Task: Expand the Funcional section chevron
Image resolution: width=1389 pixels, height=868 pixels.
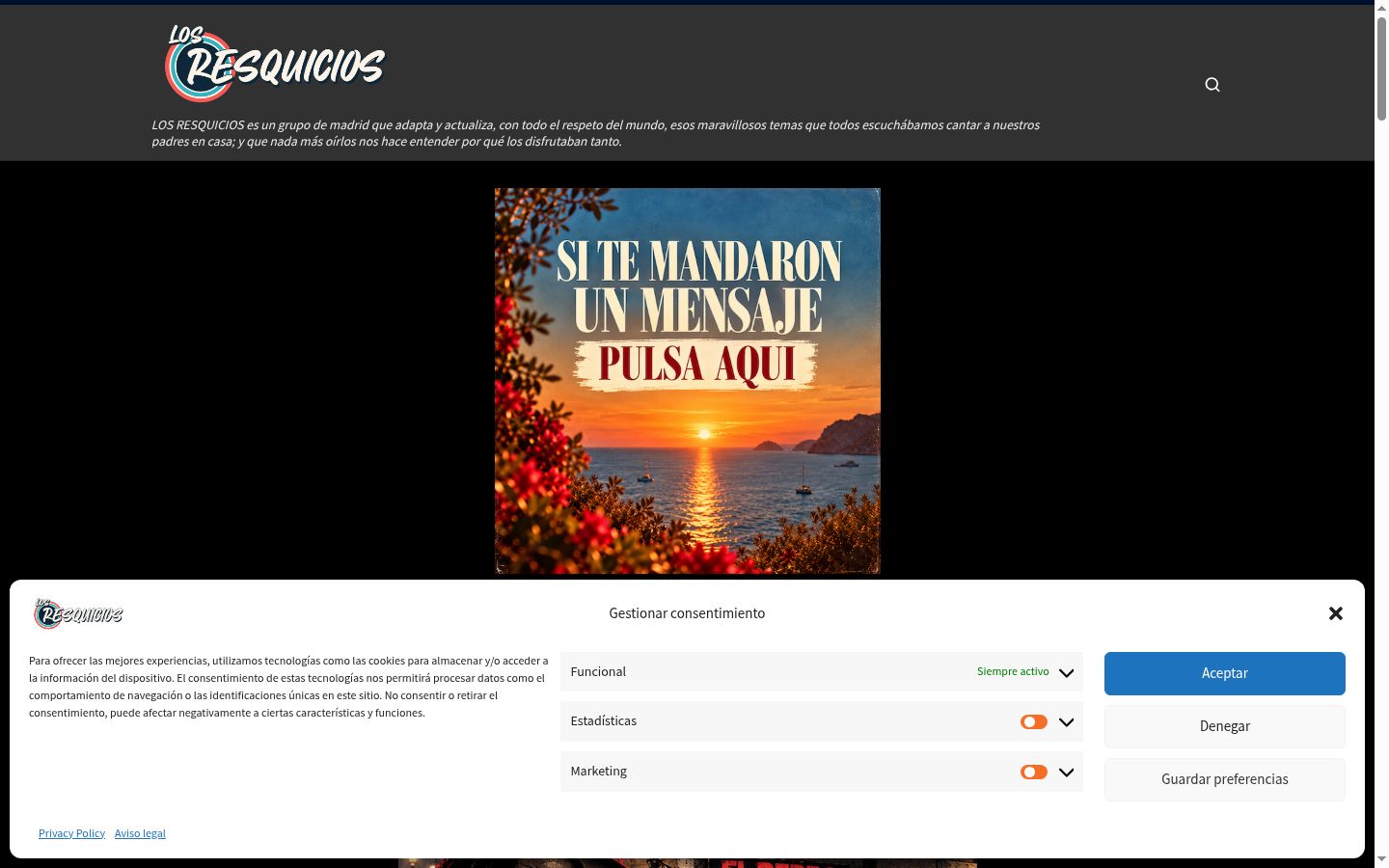Action: click(x=1066, y=672)
